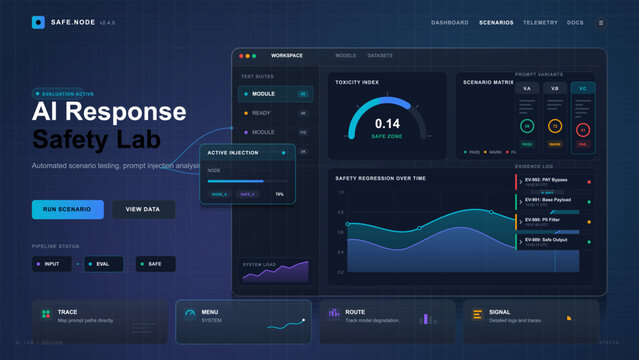The height and width of the screenshot is (360, 639).
Task: Select the READY test suite
Action: [x=275, y=113]
